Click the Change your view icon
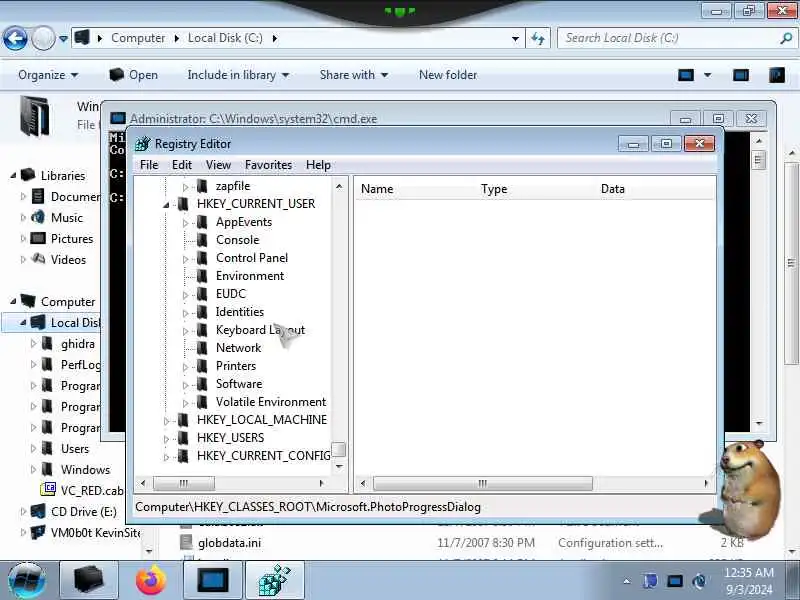800x600 pixels. click(686, 75)
